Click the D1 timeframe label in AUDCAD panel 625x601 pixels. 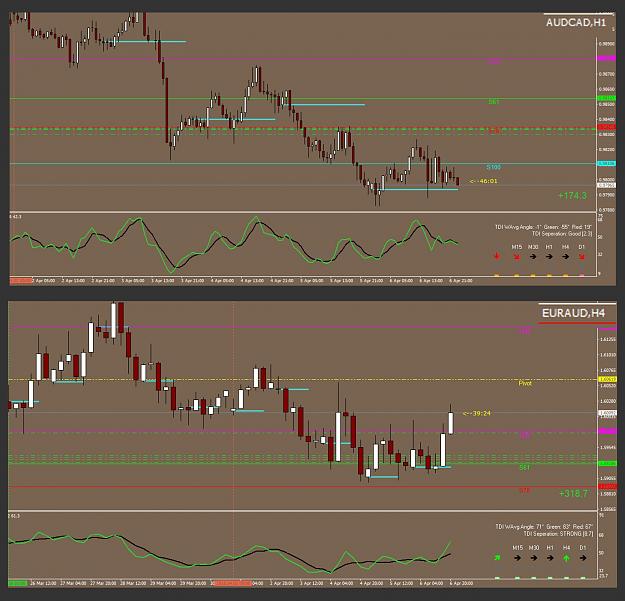point(582,247)
